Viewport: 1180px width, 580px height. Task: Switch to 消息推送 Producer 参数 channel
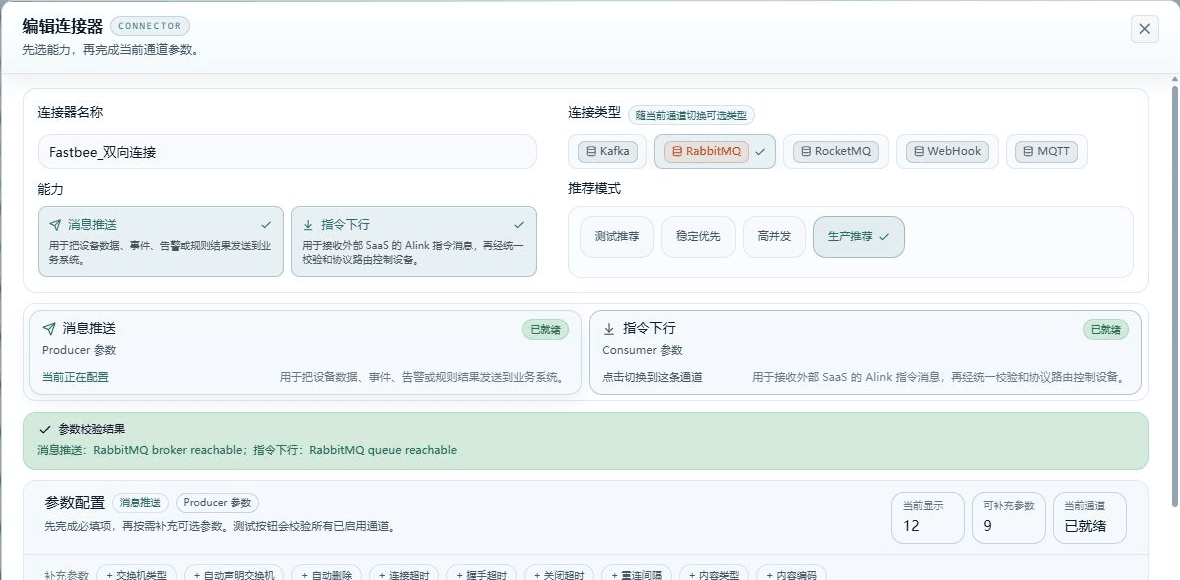point(306,352)
